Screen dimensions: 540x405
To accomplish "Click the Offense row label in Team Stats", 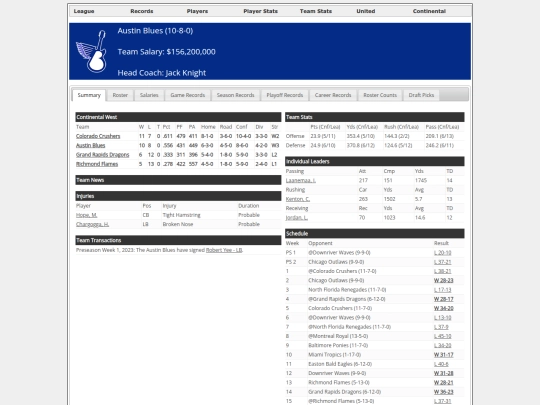I will click(x=295, y=136).
